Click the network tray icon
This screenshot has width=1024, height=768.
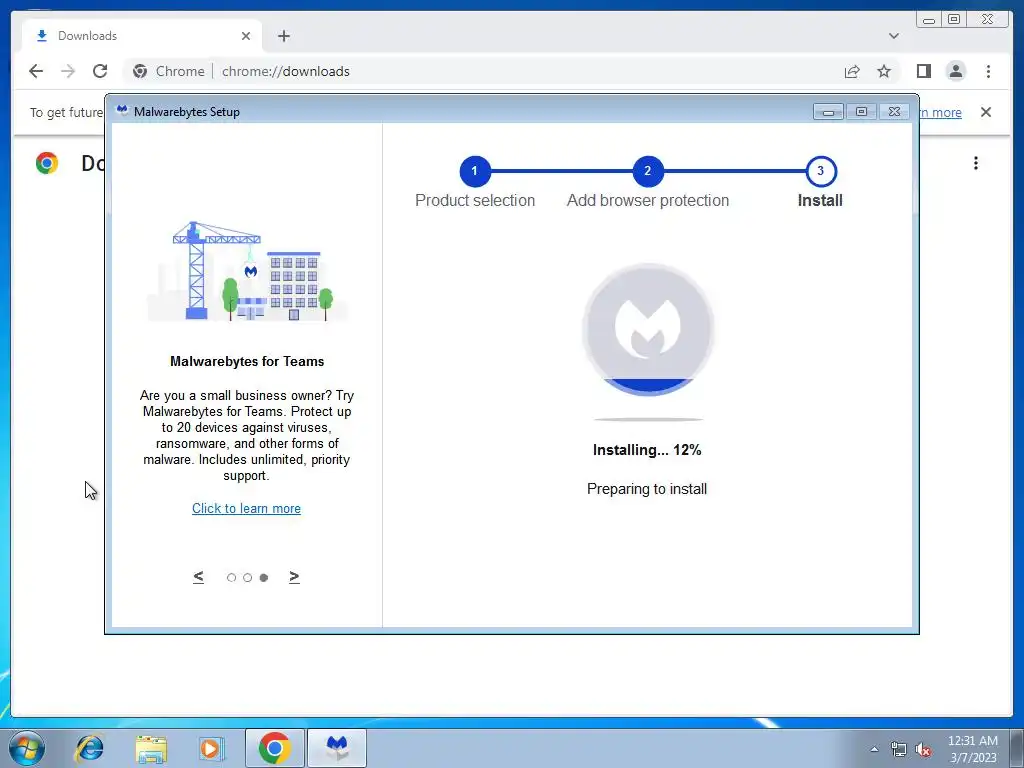[899, 749]
